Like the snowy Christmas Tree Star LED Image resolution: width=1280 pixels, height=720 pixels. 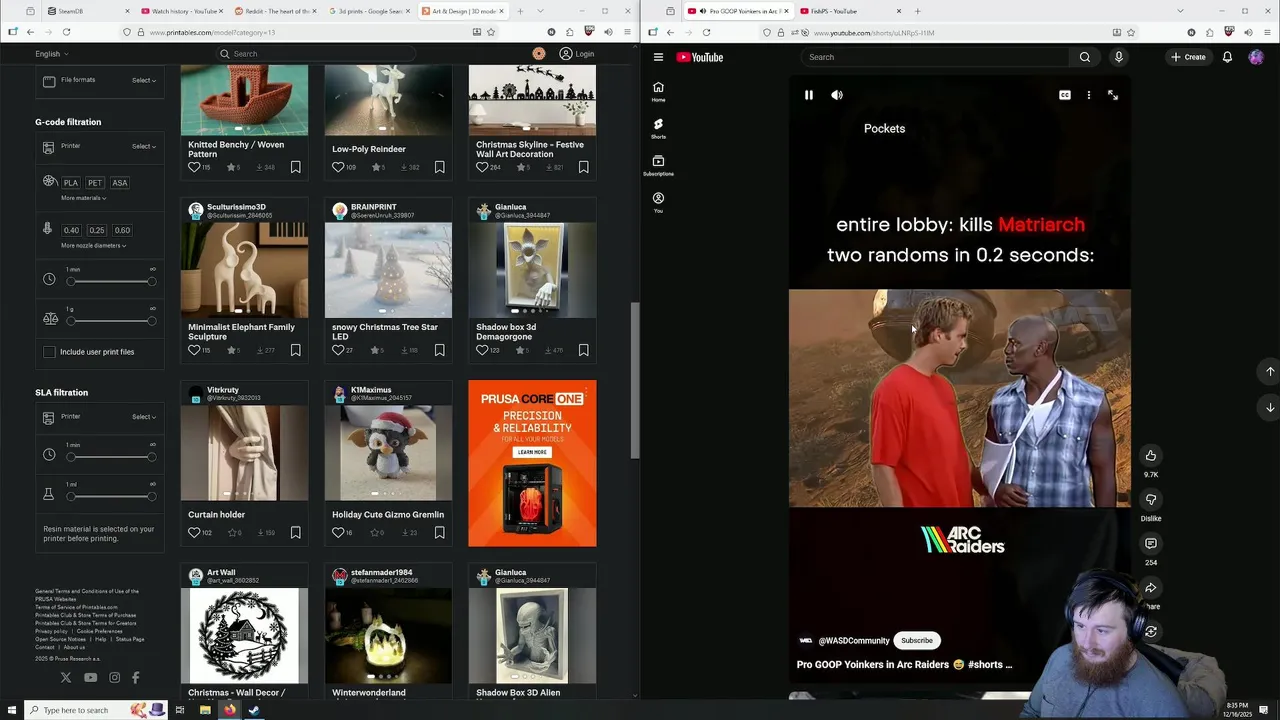pyautogui.click(x=338, y=350)
